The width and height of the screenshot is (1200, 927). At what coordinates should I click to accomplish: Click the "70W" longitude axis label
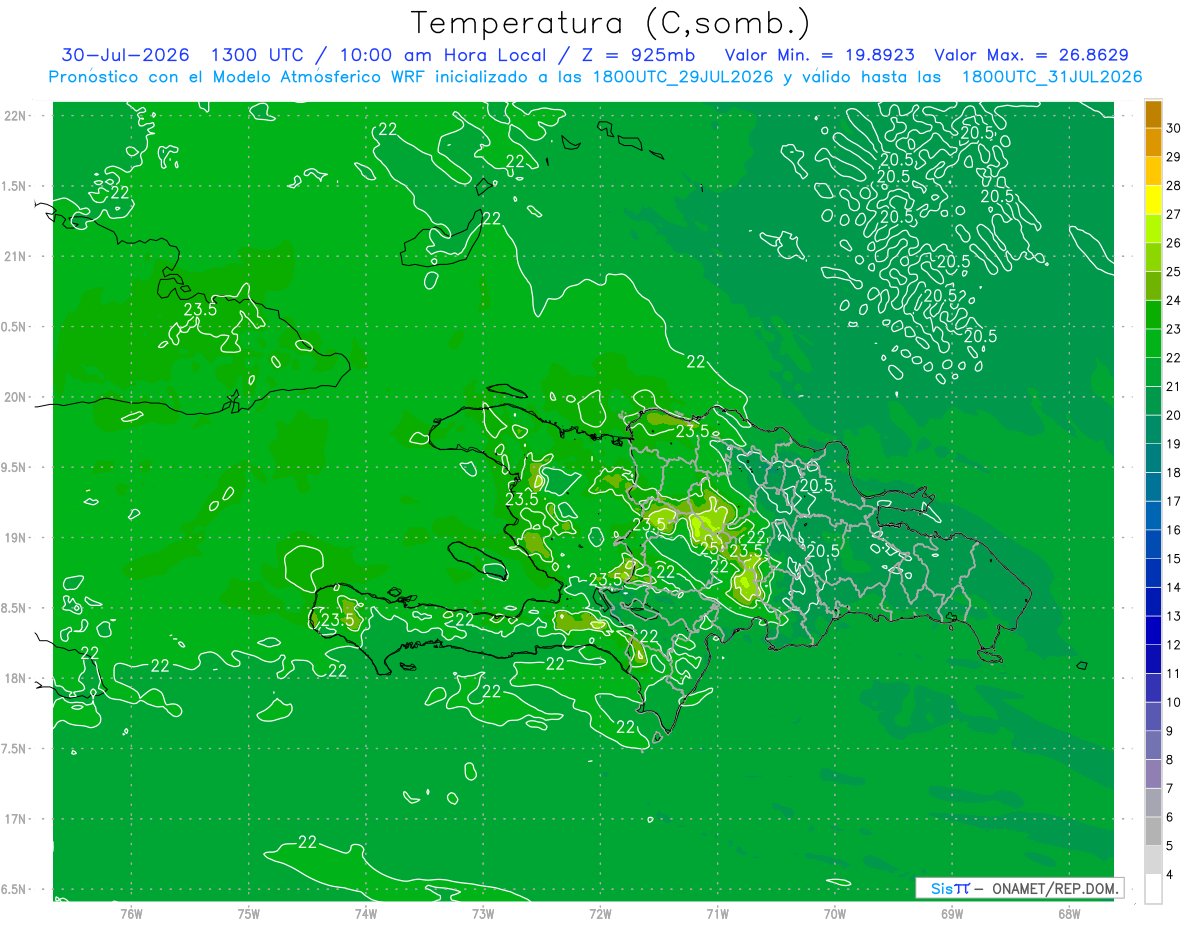[x=834, y=913]
